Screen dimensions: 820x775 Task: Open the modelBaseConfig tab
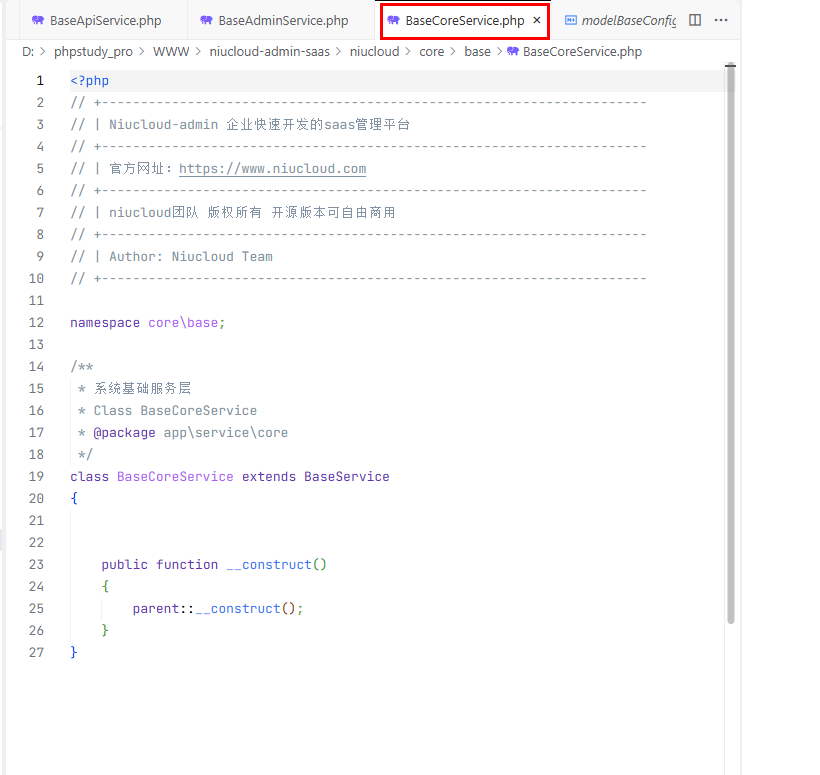[x=628, y=20]
